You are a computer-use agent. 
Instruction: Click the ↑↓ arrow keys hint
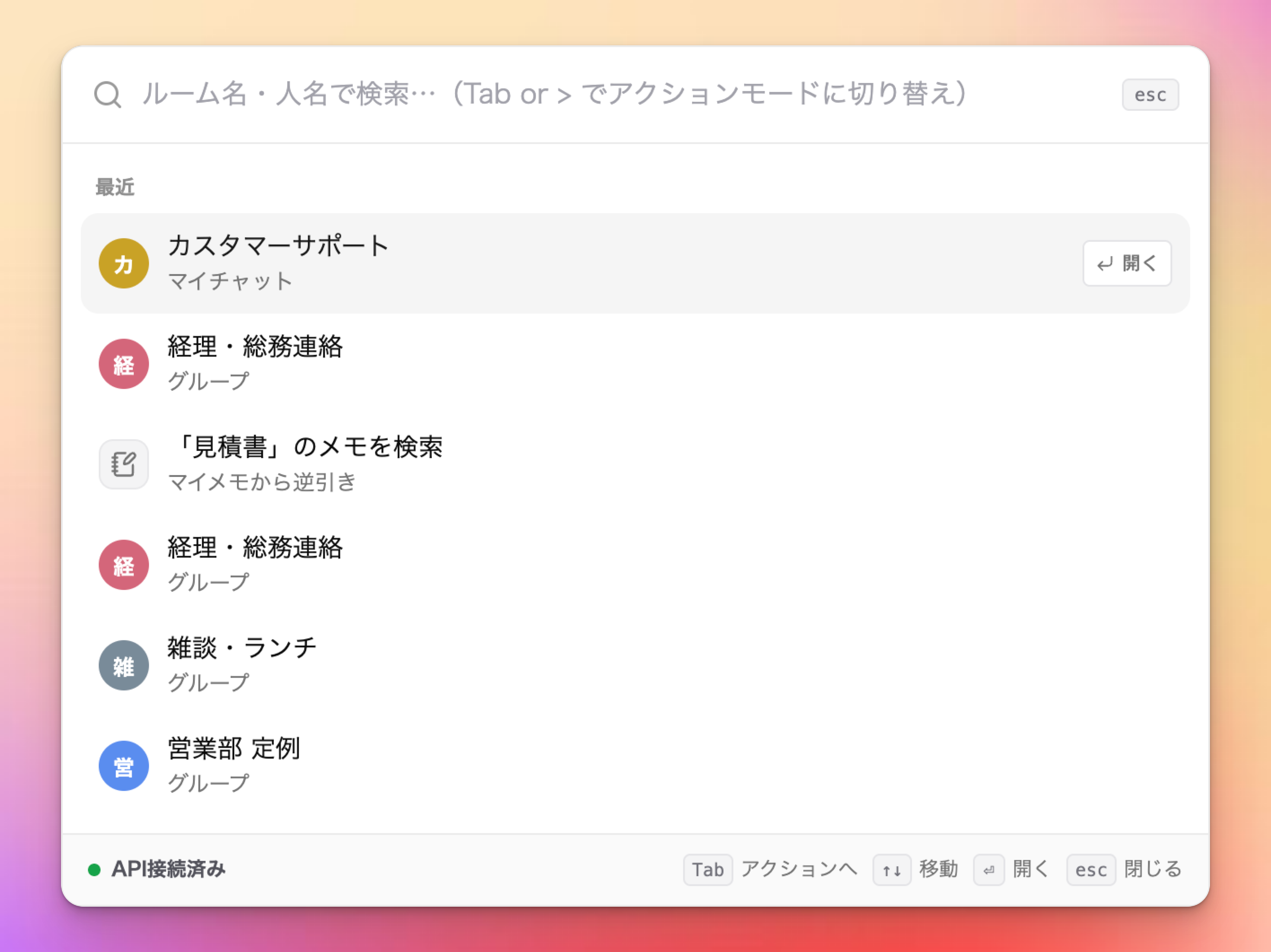tap(891, 870)
